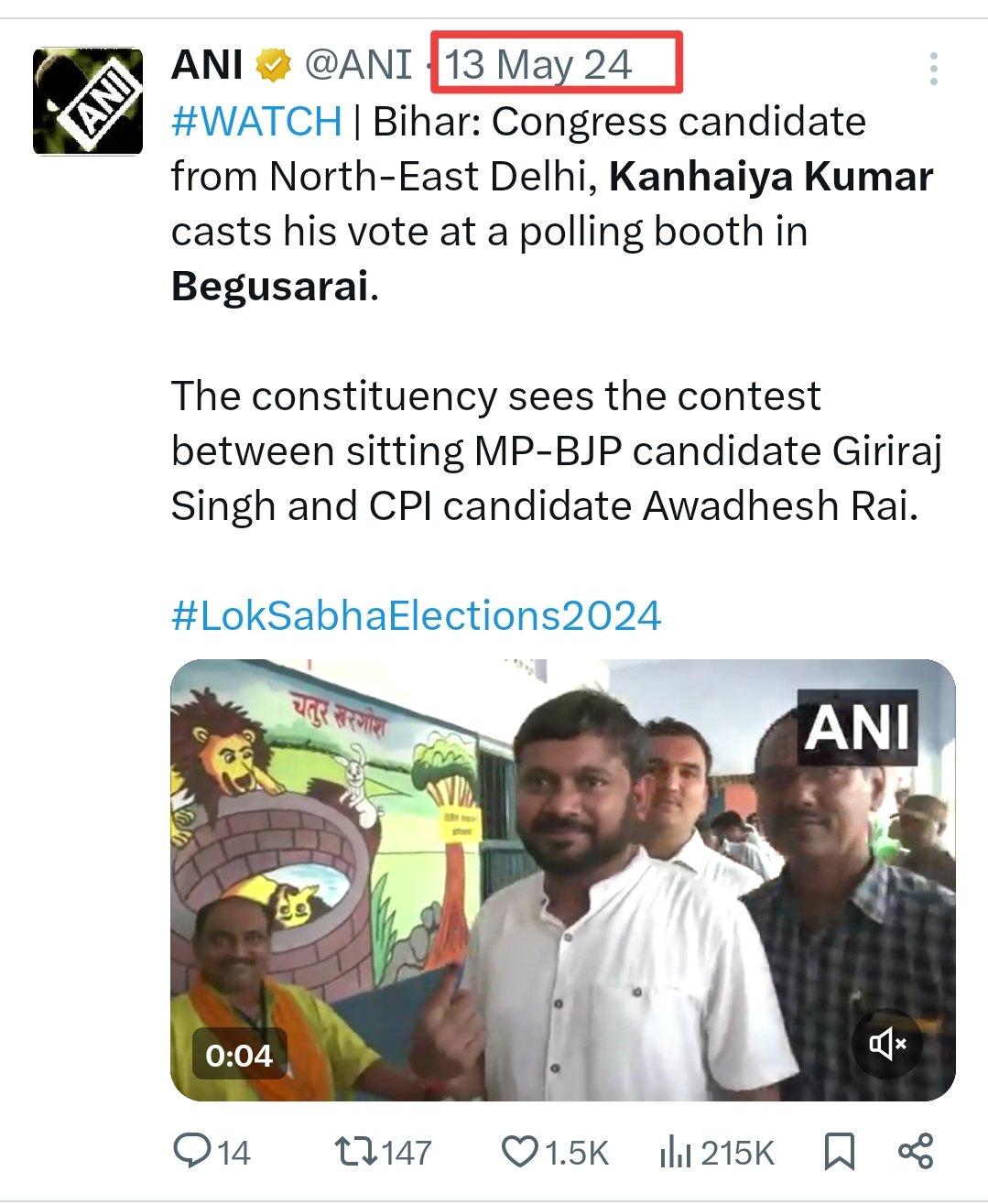The width and height of the screenshot is (988, 1204).
Task: Like the tweet with the heart icon
Action: 520,1151
